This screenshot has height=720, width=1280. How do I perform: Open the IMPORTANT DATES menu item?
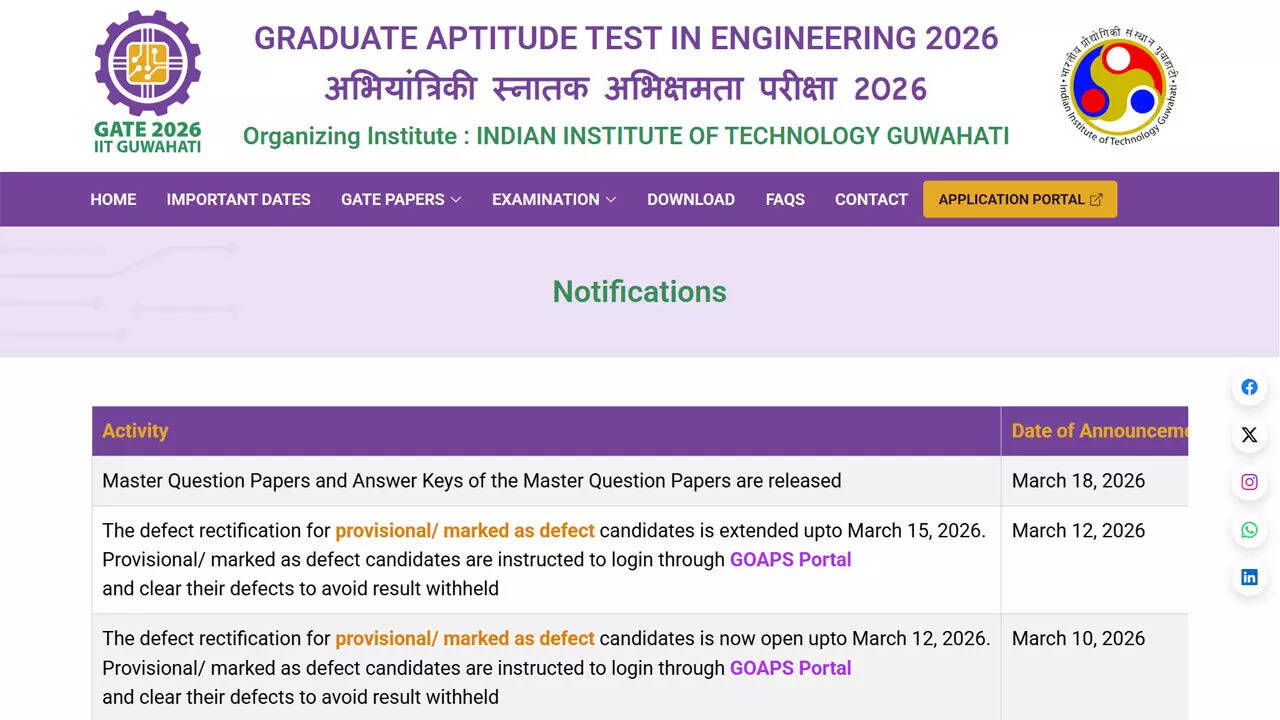pos(238,199)
